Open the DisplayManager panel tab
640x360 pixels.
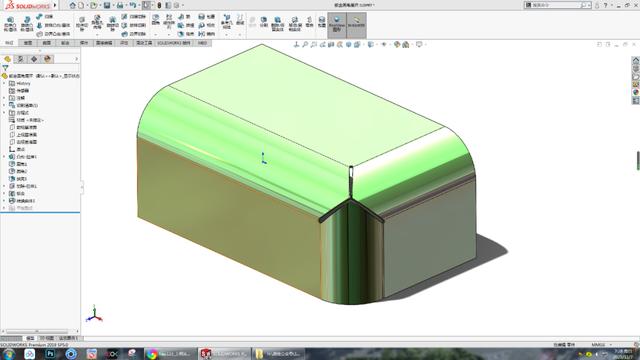(47, 59)
